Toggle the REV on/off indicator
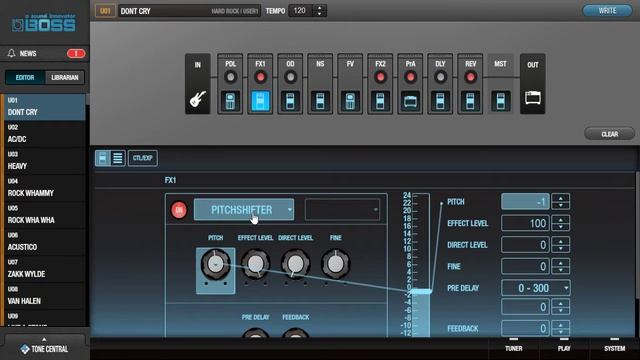Screen dimensions: 640x360 470,77
